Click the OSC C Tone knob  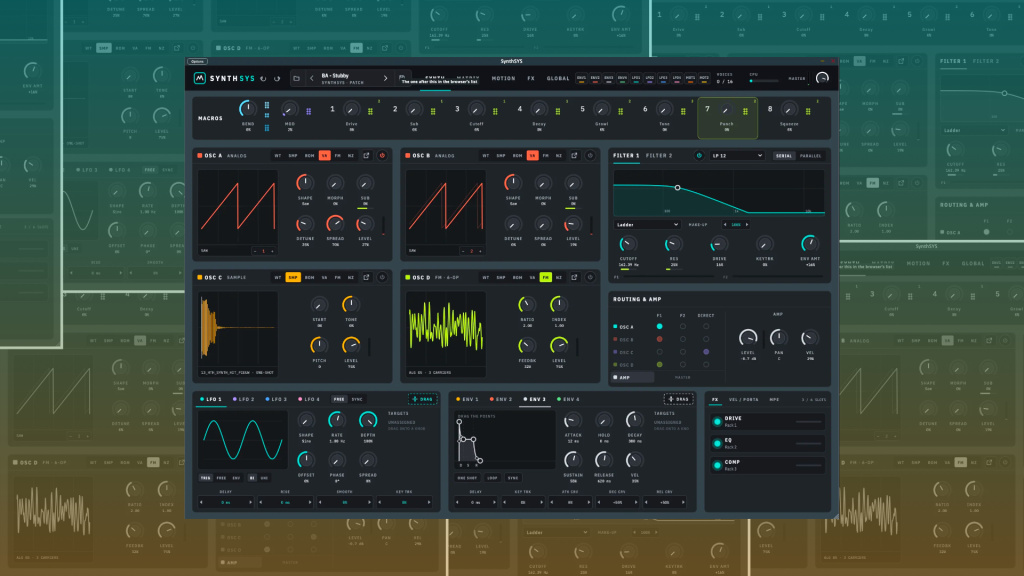tap(351, 304)
